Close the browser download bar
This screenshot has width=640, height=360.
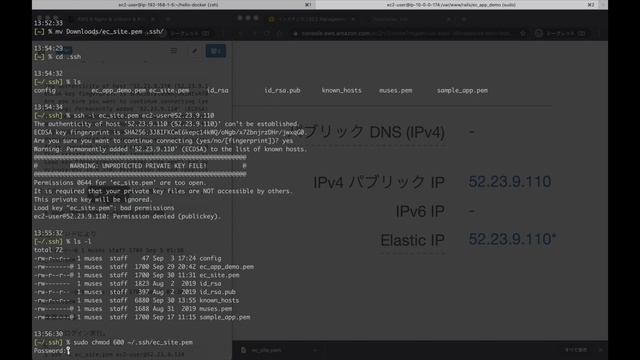point(600,350)
